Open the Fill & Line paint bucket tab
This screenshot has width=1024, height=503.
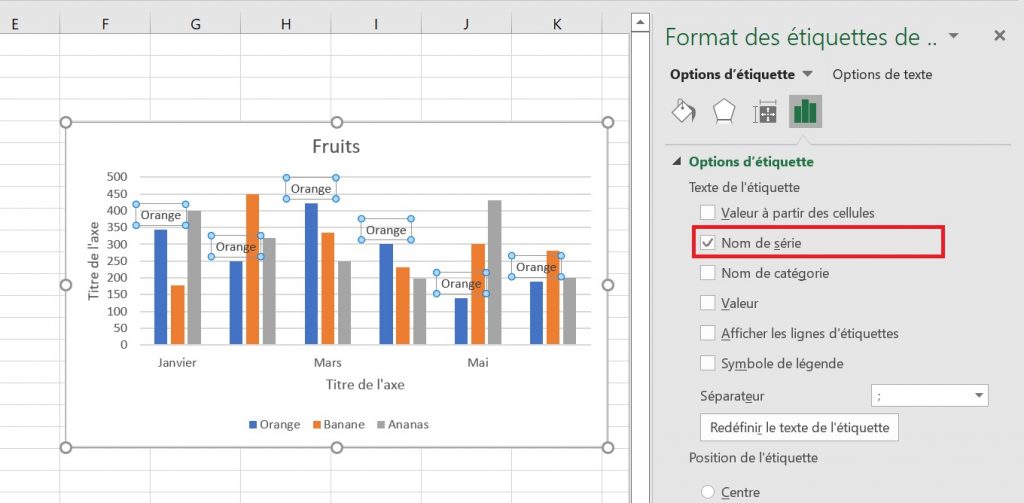pyautogui.click(x=683, y=112)
